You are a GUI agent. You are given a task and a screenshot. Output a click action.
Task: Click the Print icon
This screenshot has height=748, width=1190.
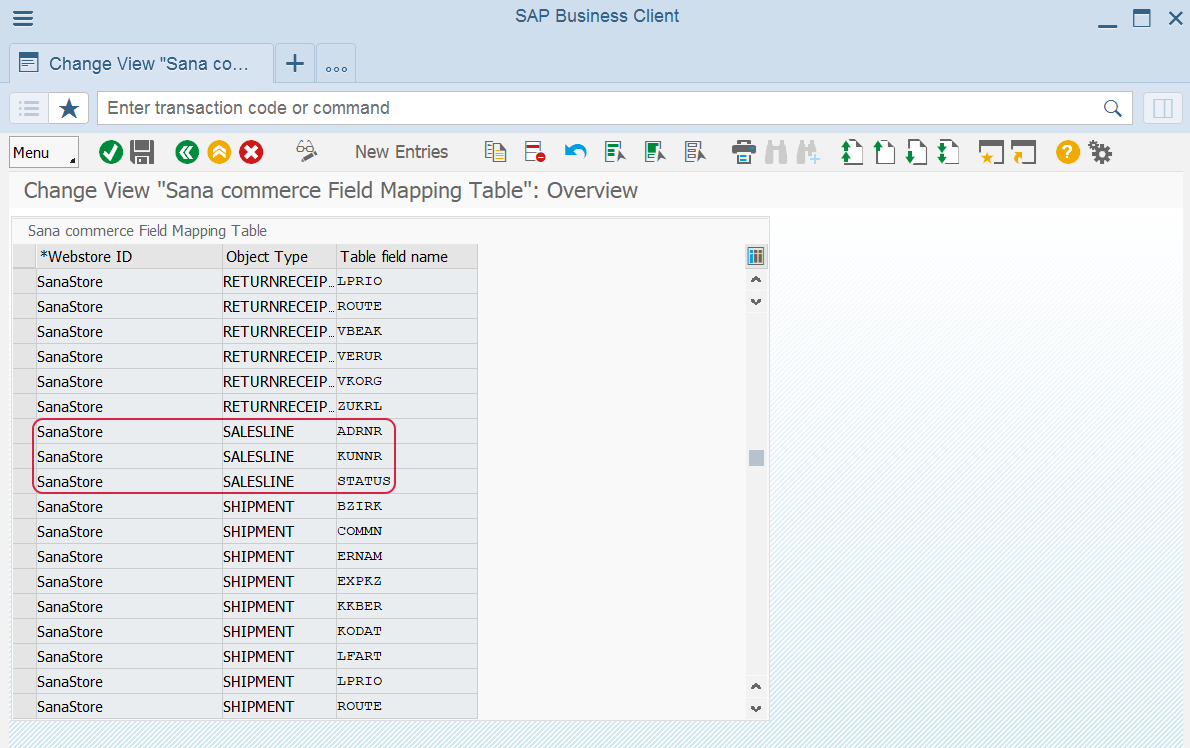pyautogui.click(x=744, y=152)
